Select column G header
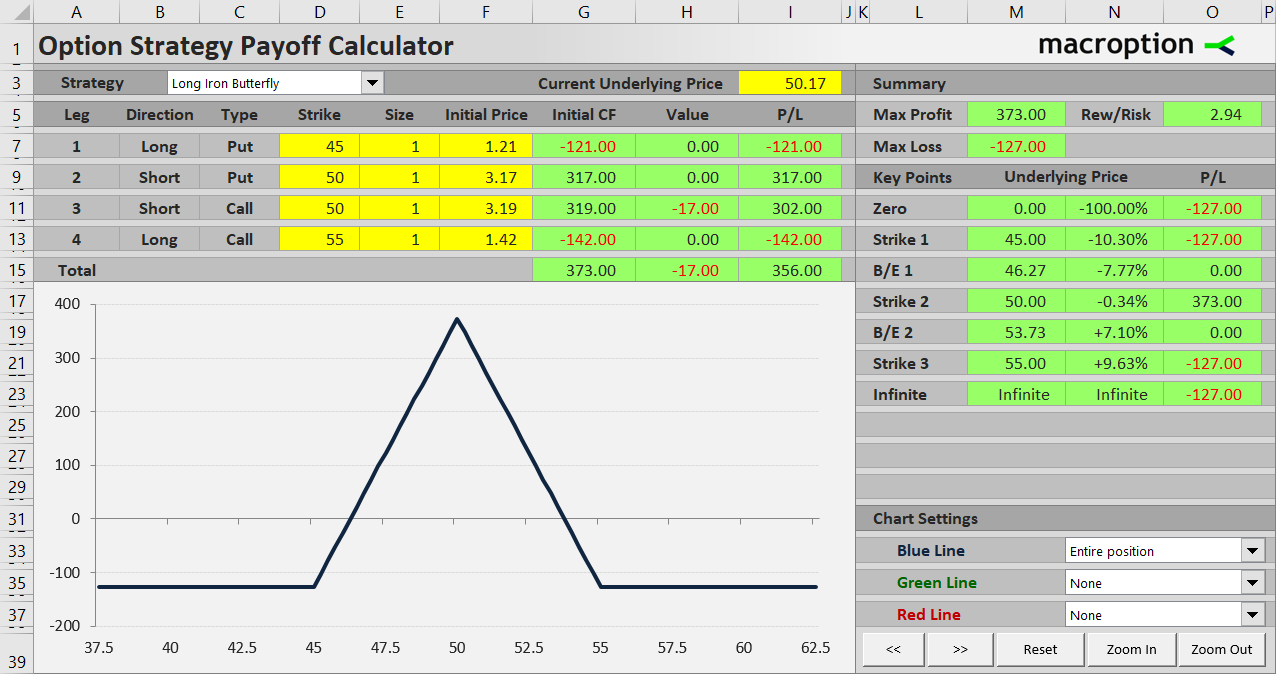Viewport: 1276px width, 674px height. (x=584, y=12)
